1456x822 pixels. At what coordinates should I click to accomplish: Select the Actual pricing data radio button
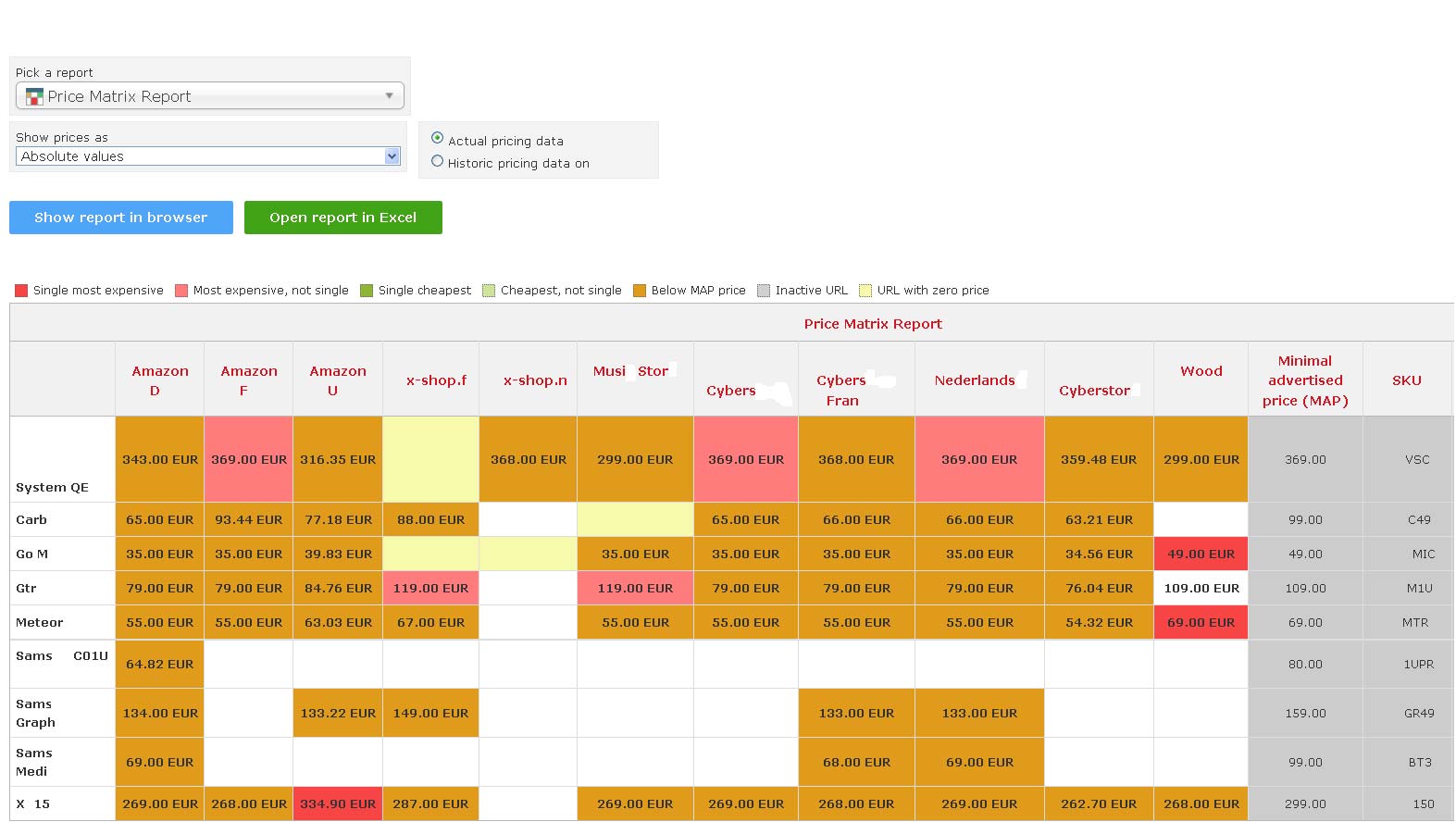pos(438,138)
